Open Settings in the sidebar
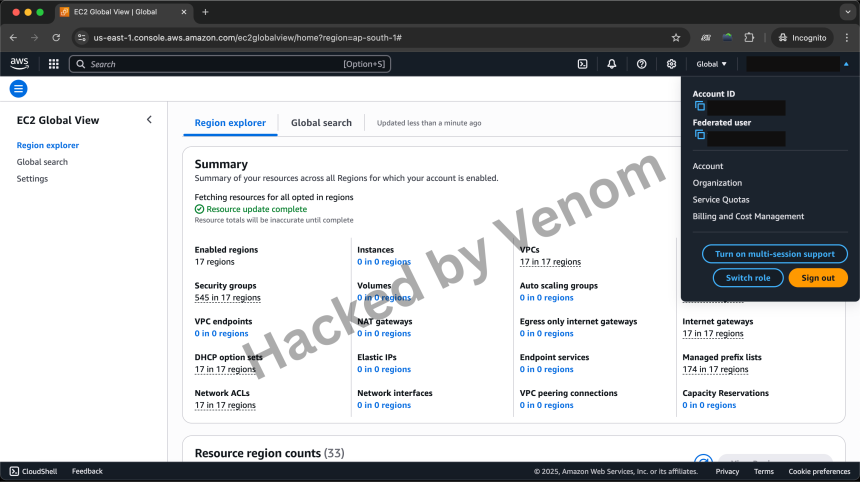Image resolution: width=860 pixels, height=482 pixels. coord(32,179)
